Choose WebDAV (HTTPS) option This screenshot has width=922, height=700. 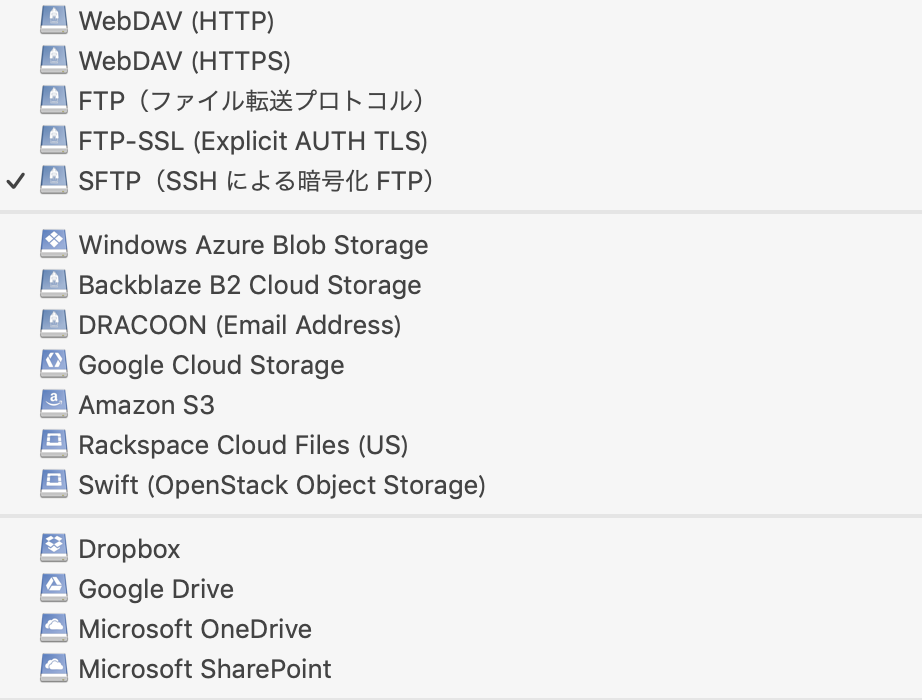[184, 61]
